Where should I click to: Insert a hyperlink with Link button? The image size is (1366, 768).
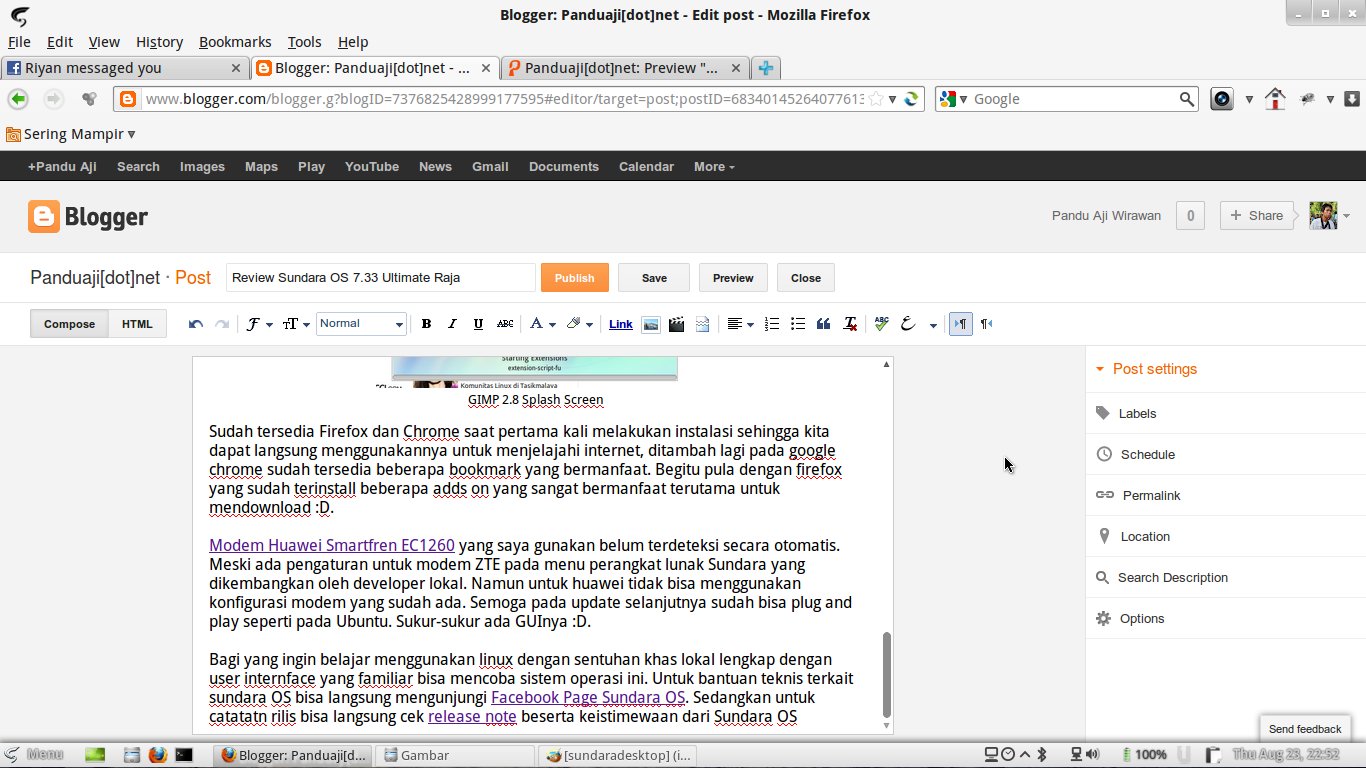621,324
